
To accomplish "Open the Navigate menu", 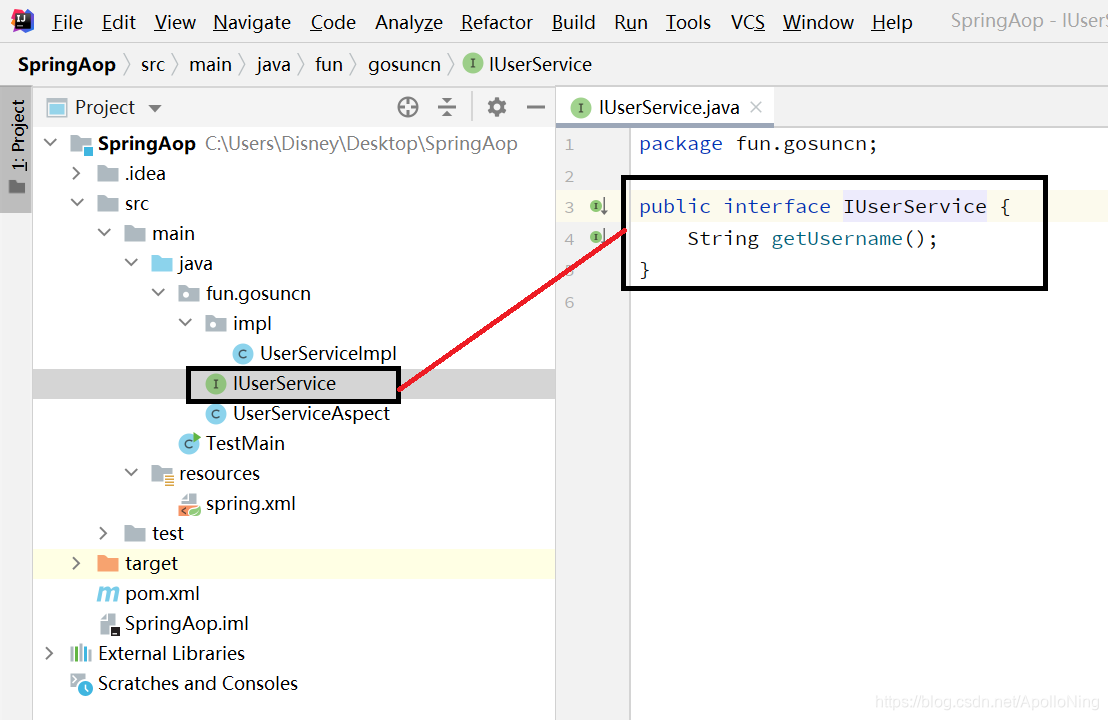I will (252, 23).
